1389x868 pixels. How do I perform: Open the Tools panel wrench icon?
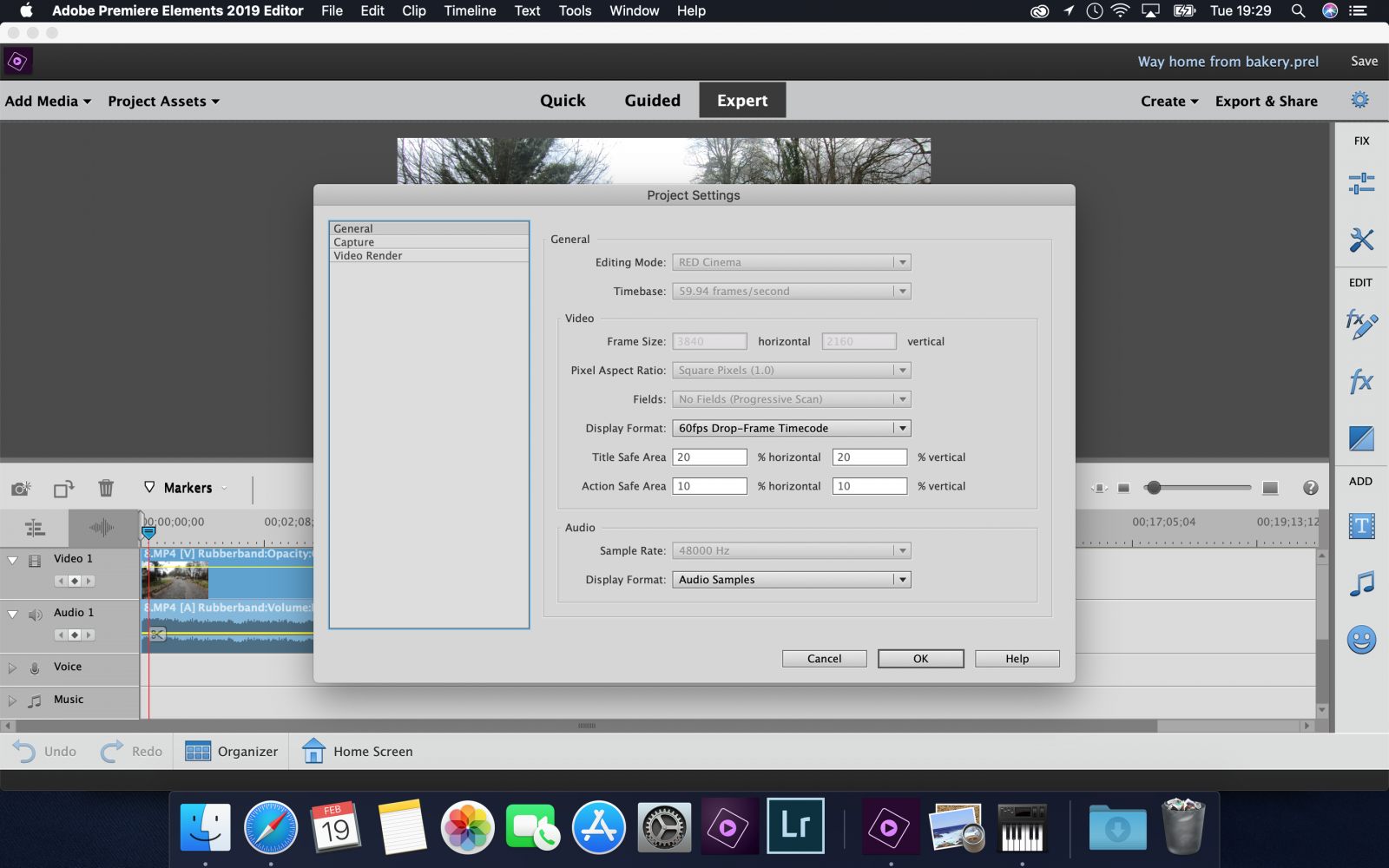point(1361,240)
